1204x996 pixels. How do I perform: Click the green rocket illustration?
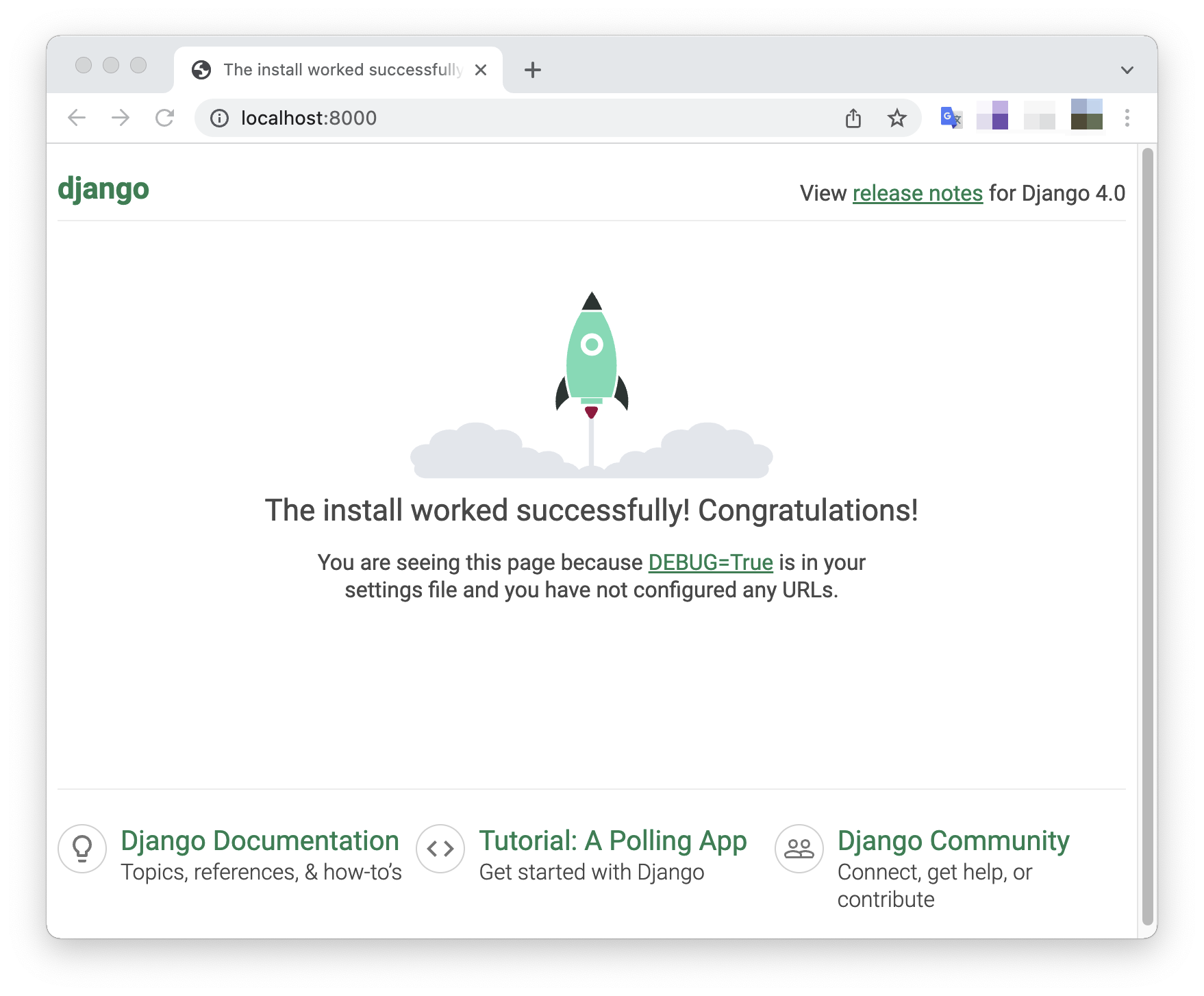tap(592, 356)
